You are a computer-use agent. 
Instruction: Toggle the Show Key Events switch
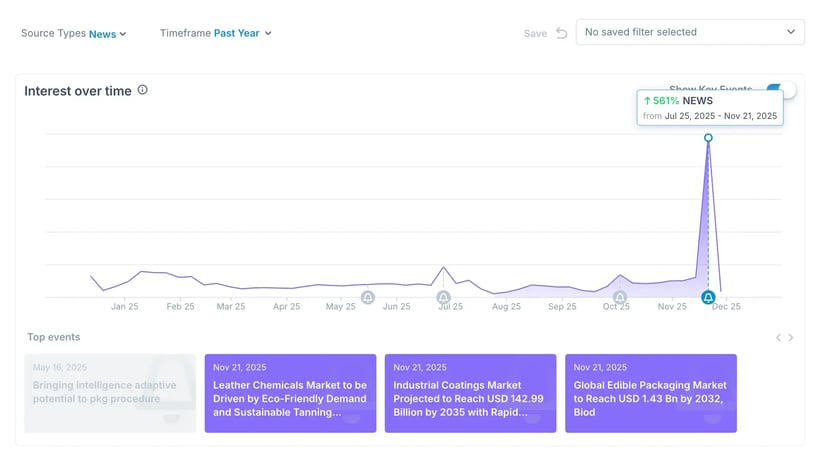pos(781,89)
